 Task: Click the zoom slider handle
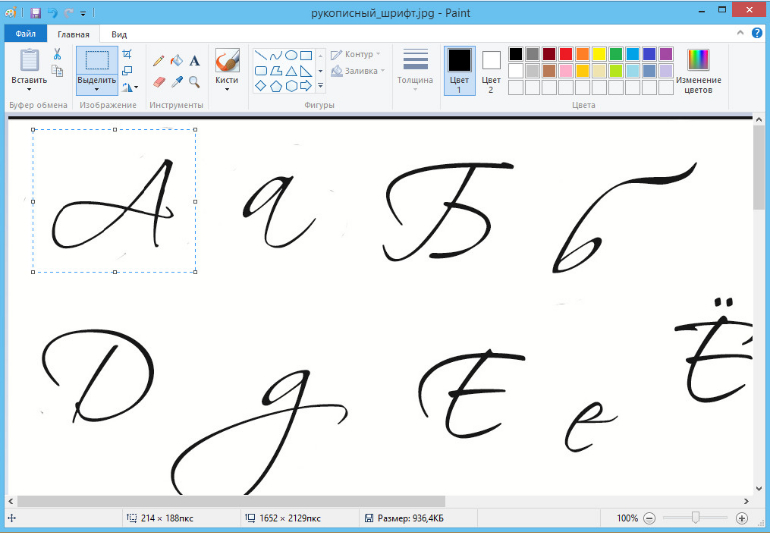[x=695, y=518]
